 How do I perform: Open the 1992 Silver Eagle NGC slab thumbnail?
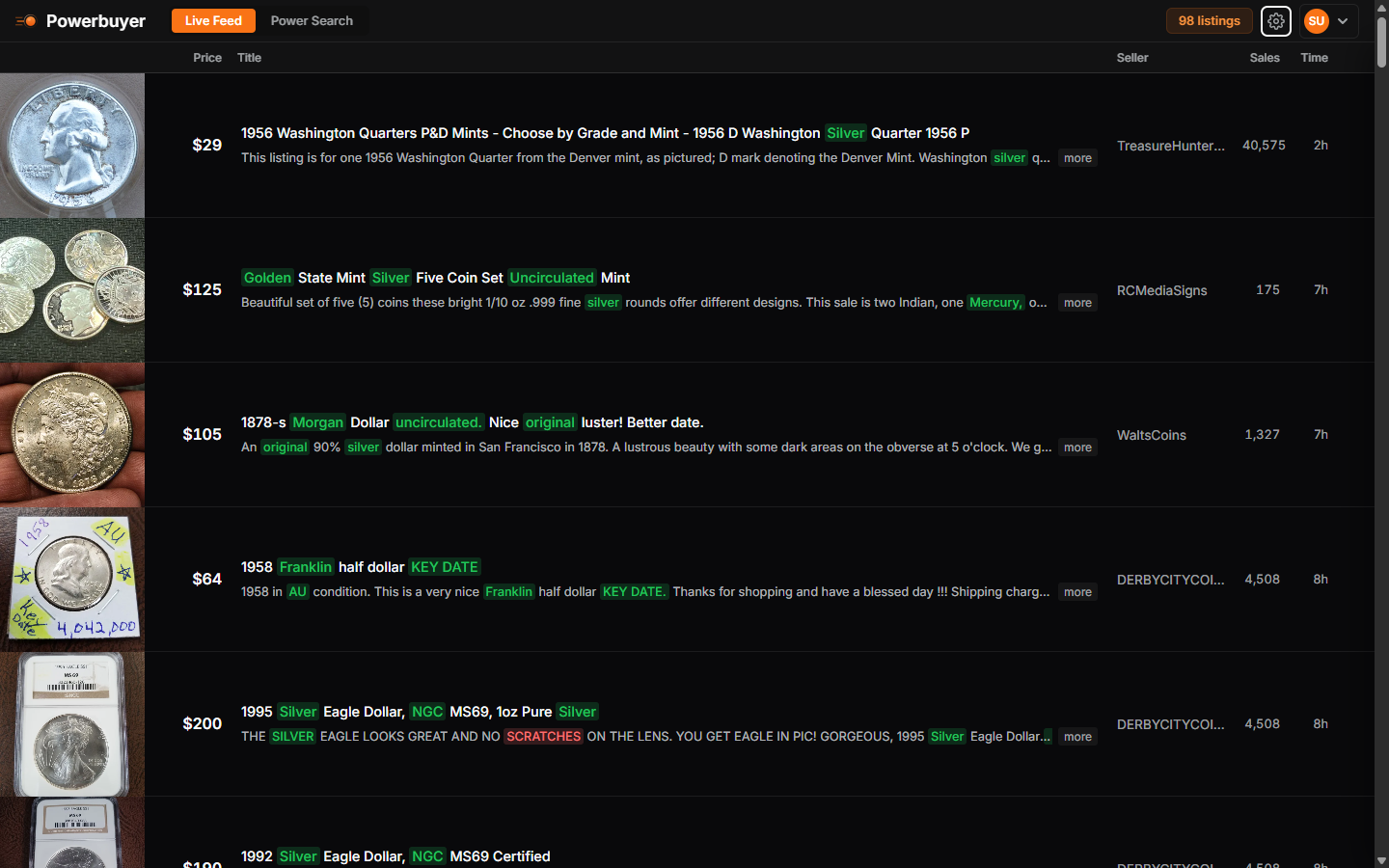tap(72, 832)
